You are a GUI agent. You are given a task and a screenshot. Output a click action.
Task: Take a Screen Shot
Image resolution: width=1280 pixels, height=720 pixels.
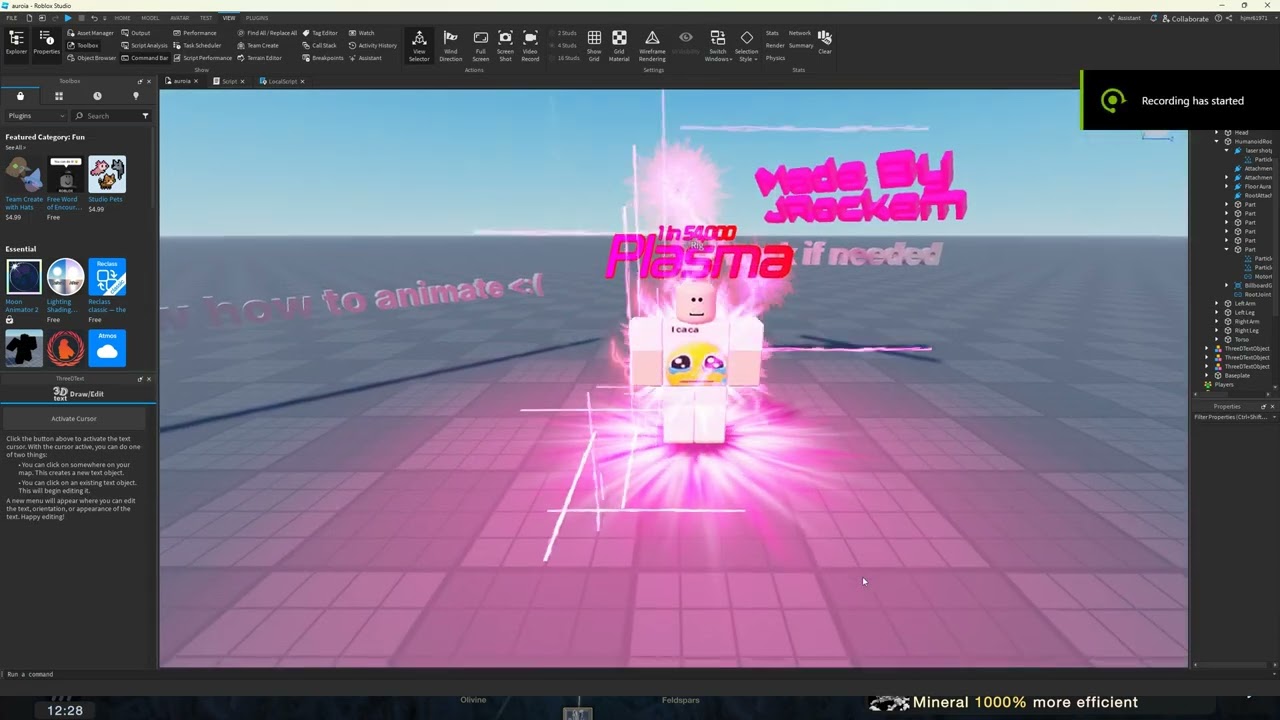point(505,45)
